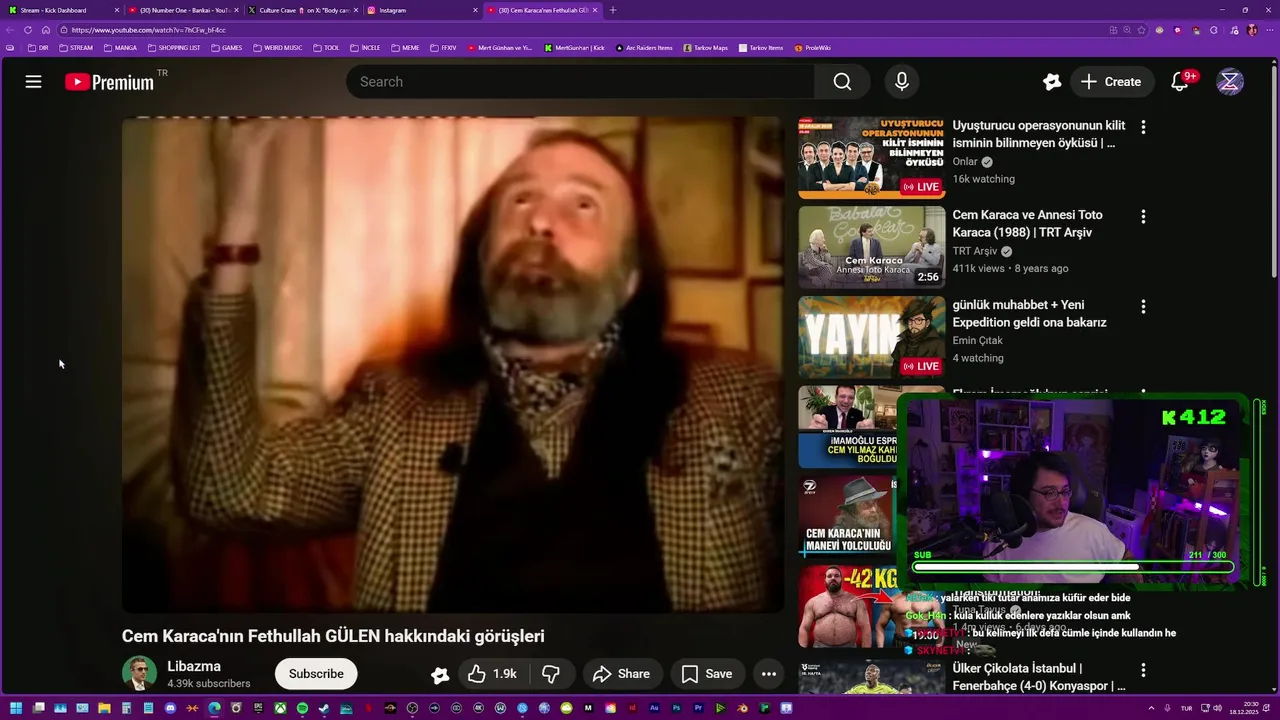Open the MANGA bookmarks folder
The image size is (1280, 720).
pyautogui.click(x=121, y=47)
